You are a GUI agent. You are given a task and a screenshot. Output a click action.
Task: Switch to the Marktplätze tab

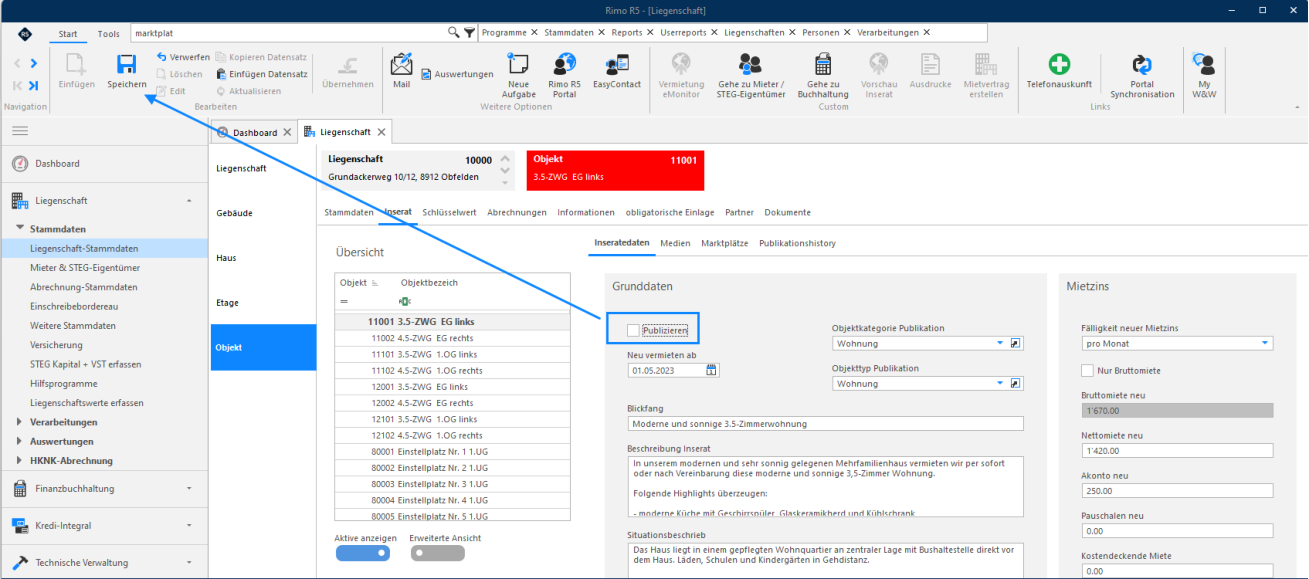(725, 243)
